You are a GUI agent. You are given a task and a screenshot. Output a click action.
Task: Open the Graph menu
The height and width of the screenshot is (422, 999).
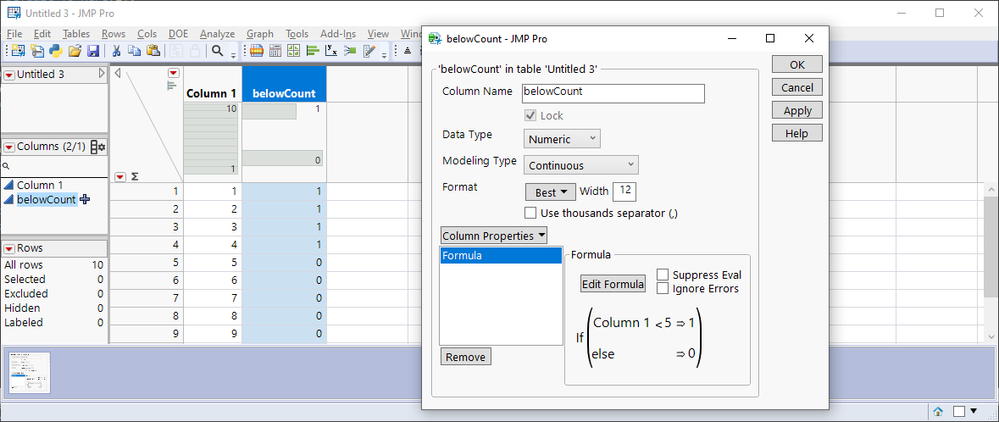pyautogui.click(x=260, y=34)
